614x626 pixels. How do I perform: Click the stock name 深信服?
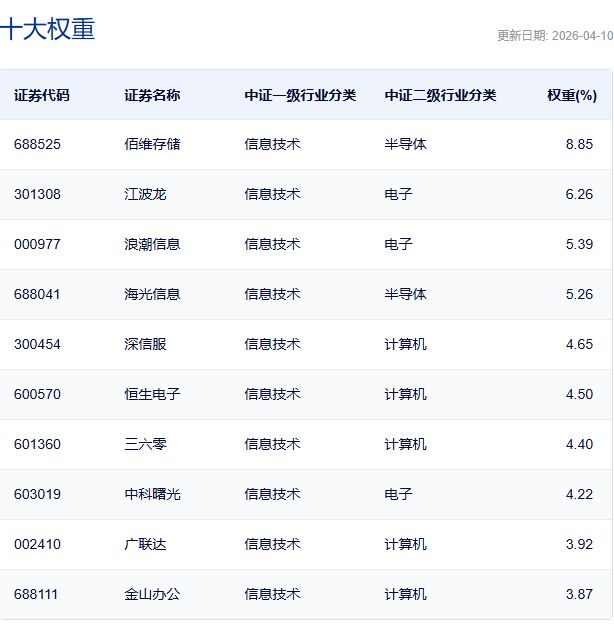(x=145, y=344)
